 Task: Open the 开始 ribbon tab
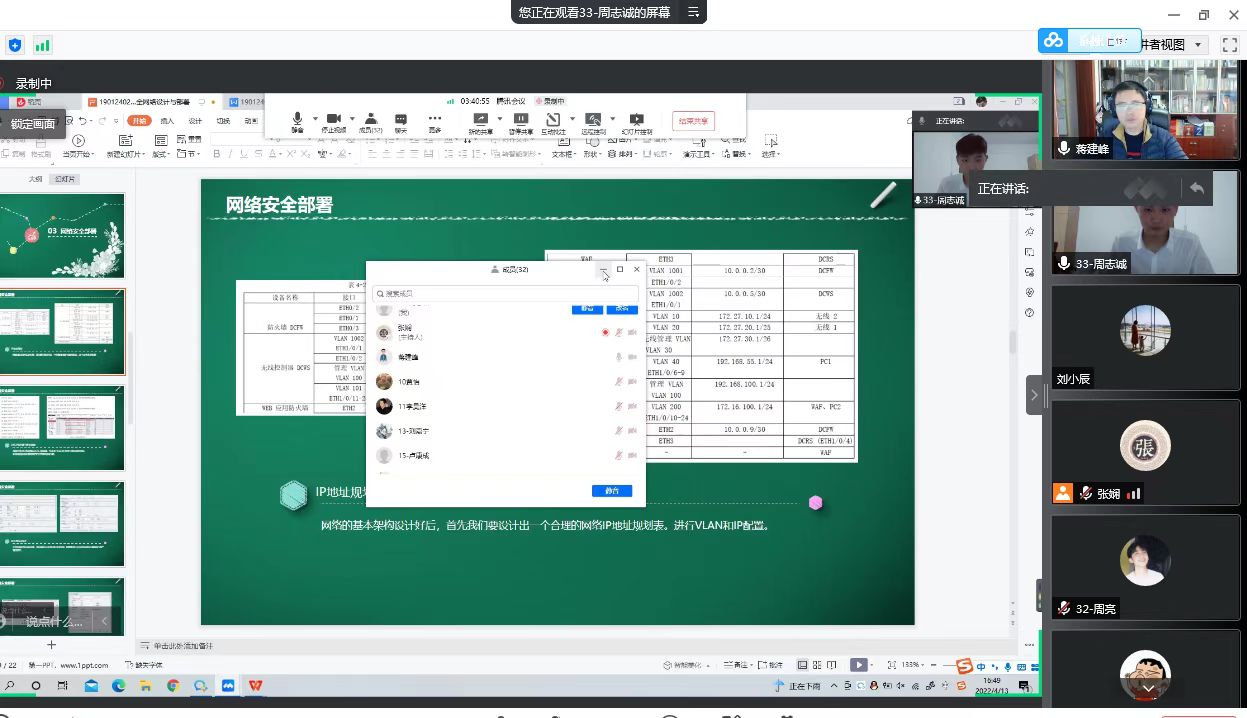click(x=138, y=120)
